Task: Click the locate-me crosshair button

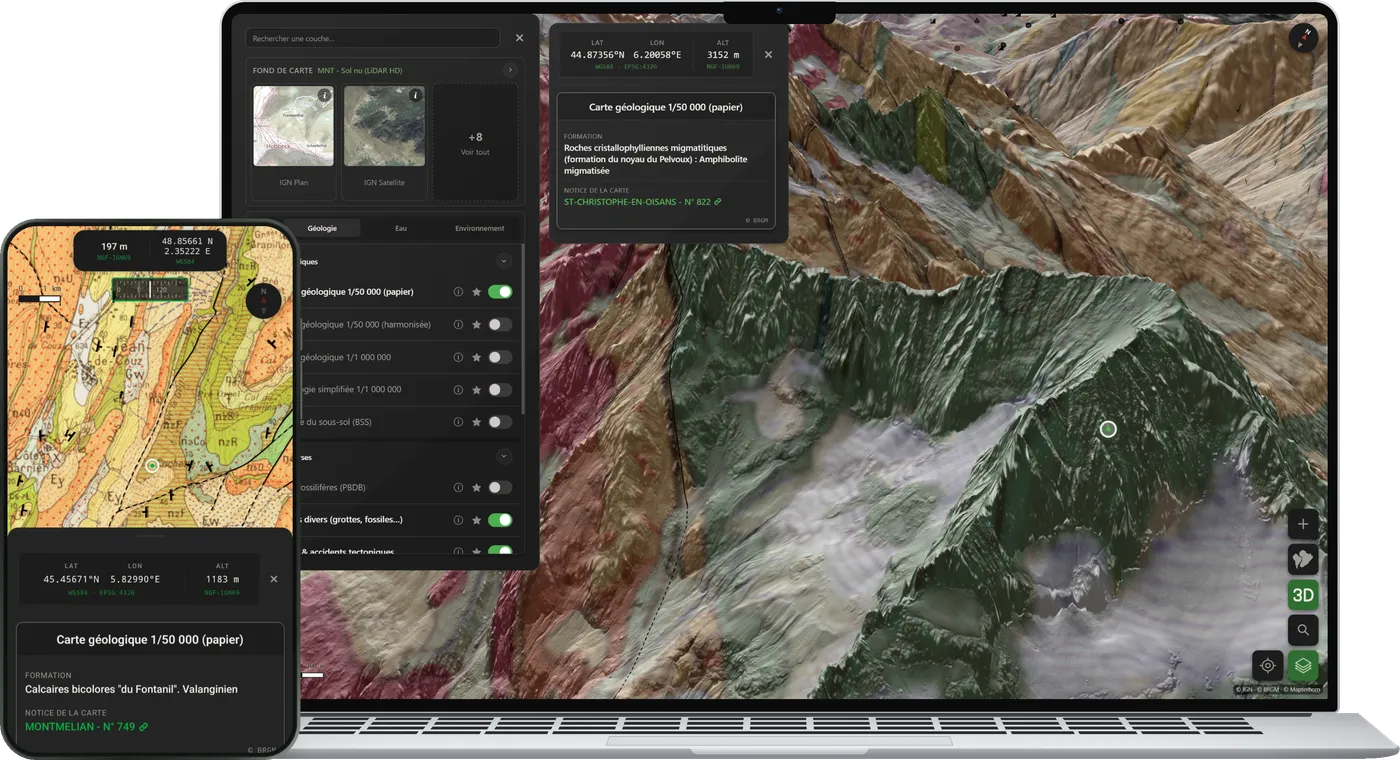Action: pos(1267,665)
